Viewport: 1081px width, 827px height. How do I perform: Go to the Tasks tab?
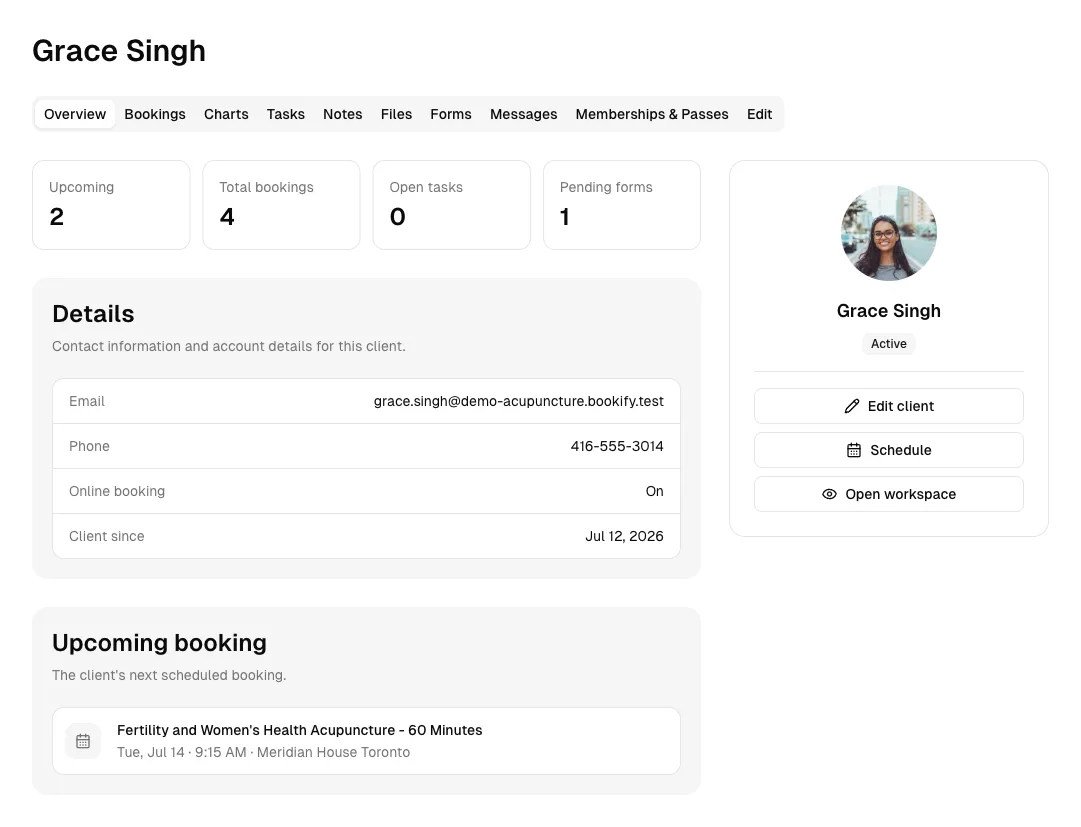click(285, 114)
